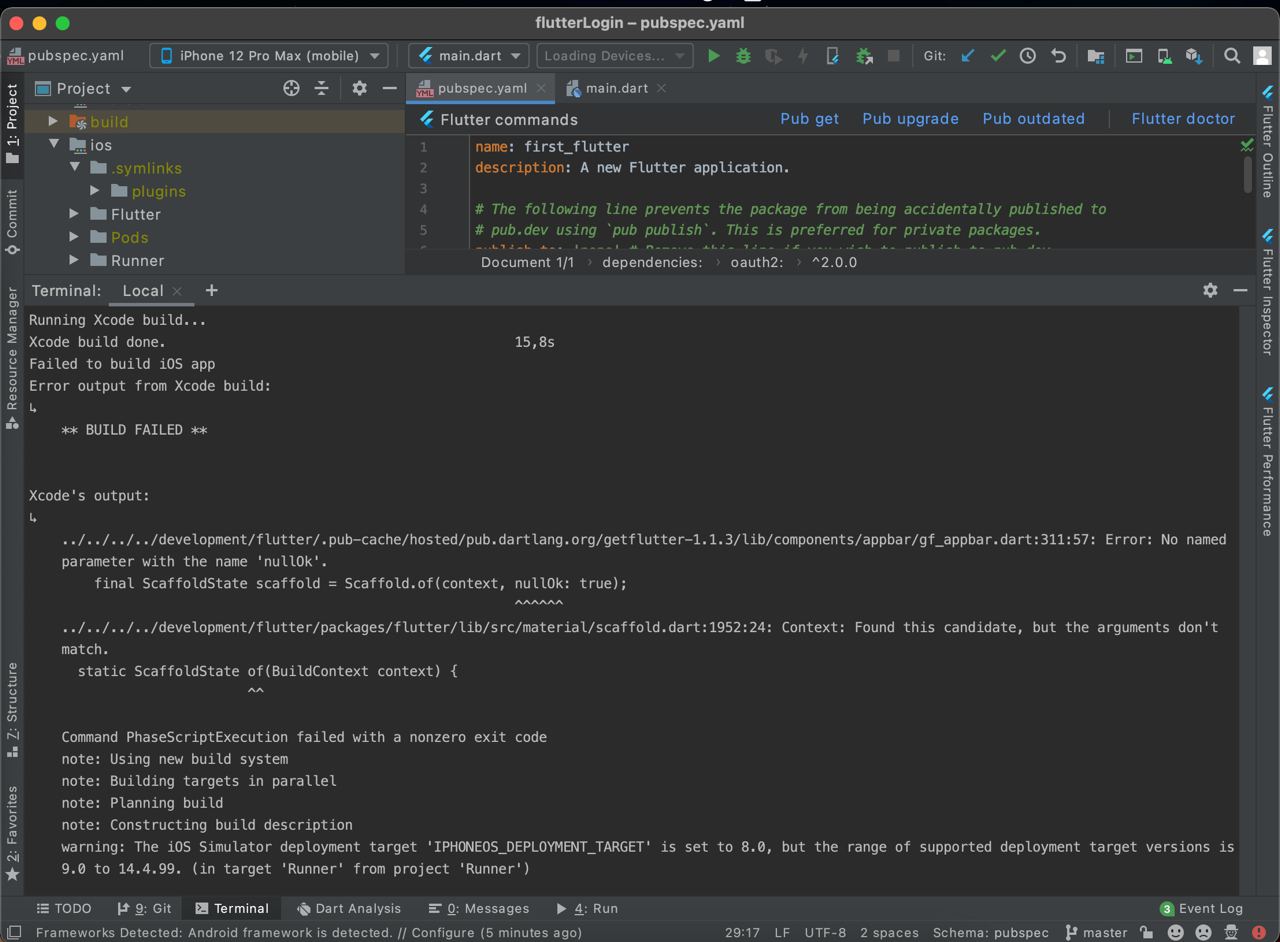
Task: Click the Run Anything terminal-window icon
Action: coord(1134,56)
